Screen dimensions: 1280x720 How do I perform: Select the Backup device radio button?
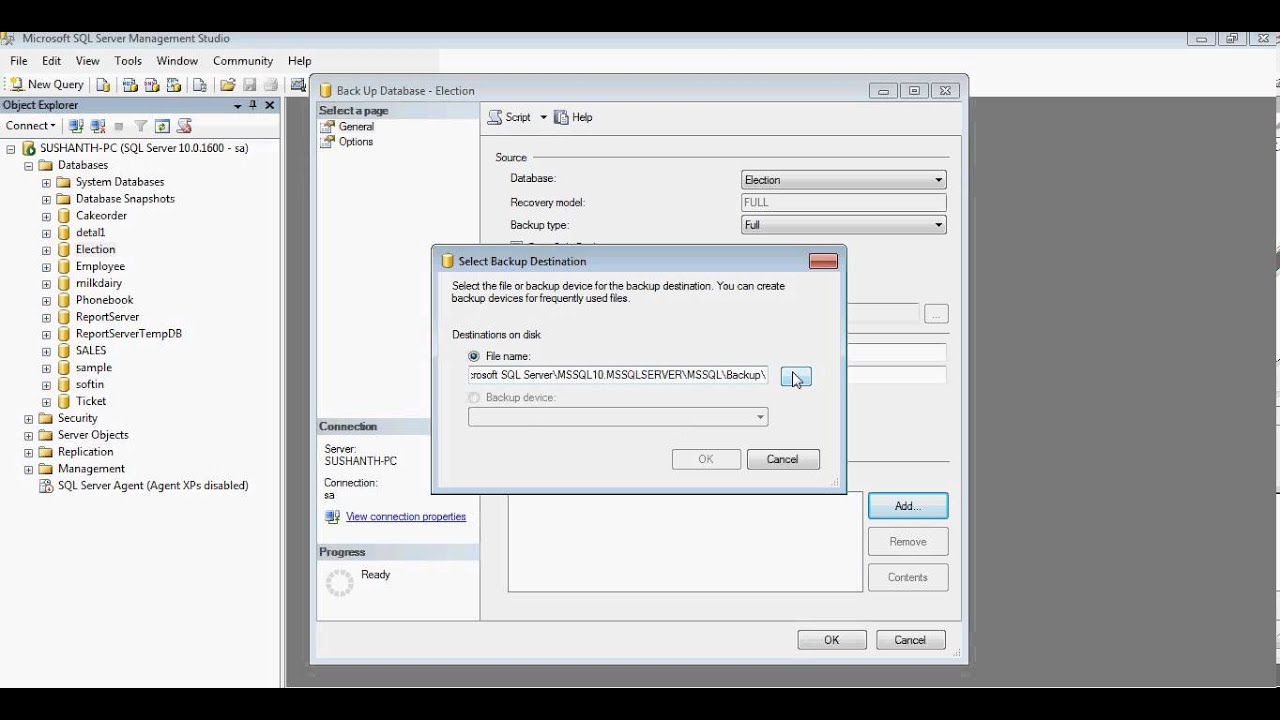click(474, 398)
